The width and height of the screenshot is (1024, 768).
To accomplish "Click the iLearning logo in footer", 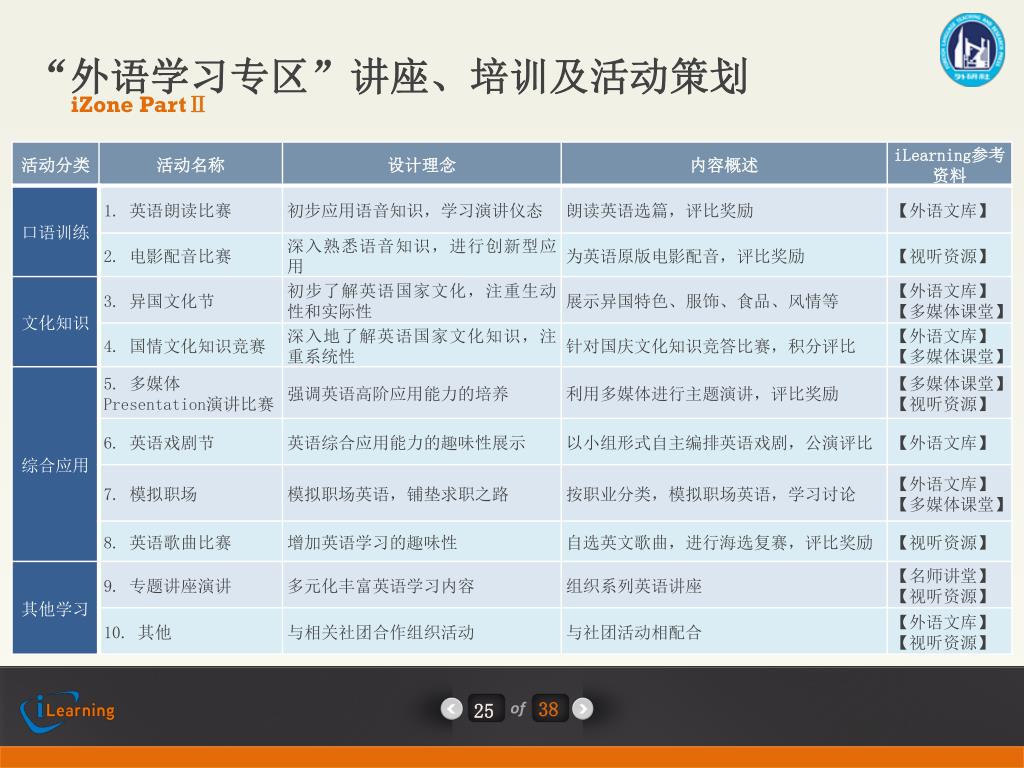I will point(68,710).
